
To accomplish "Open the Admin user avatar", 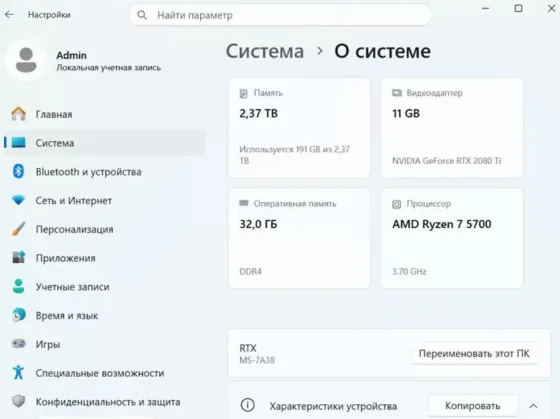I will (x=26, y=60).
